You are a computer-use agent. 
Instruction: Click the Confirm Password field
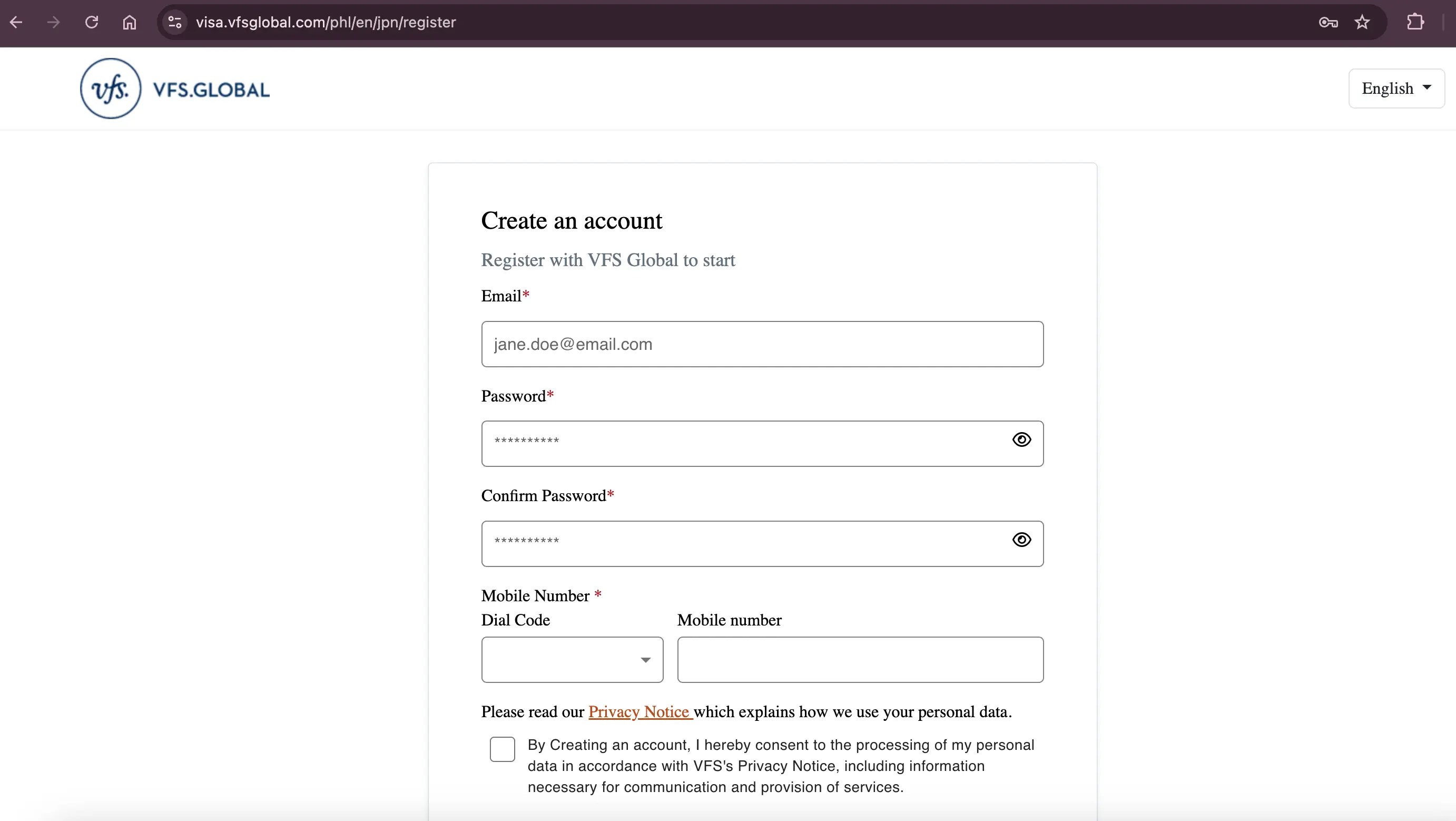pyautogui.click(x=735, y=543)
